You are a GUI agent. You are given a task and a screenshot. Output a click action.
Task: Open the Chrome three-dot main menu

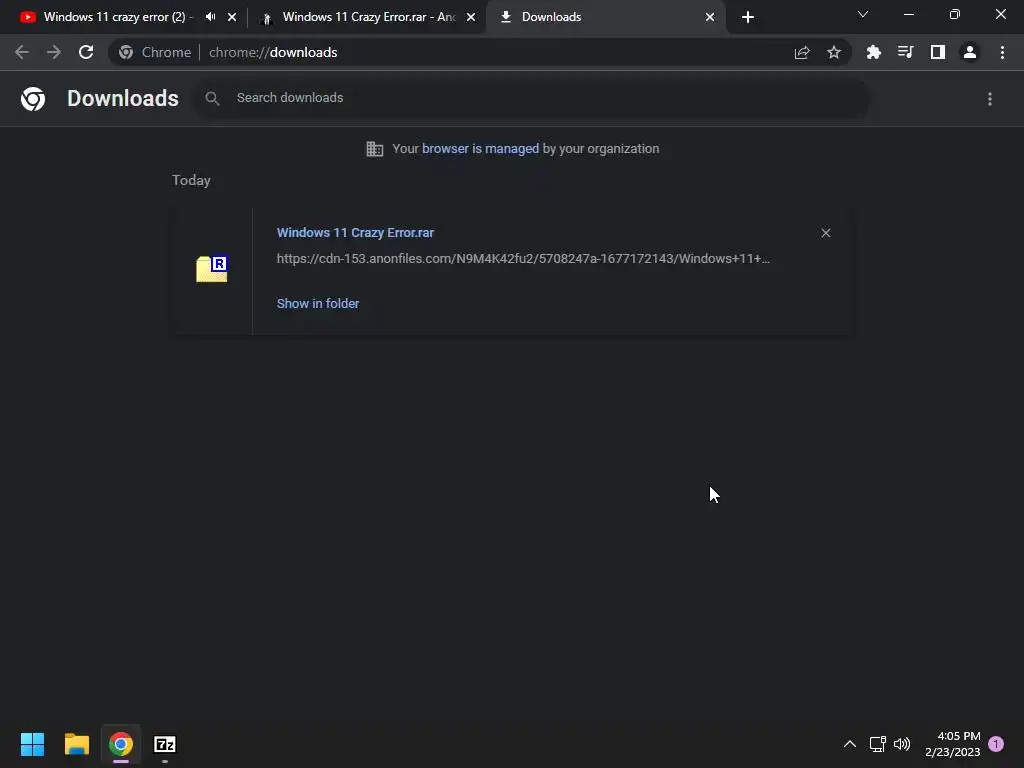click(1002, 52)
